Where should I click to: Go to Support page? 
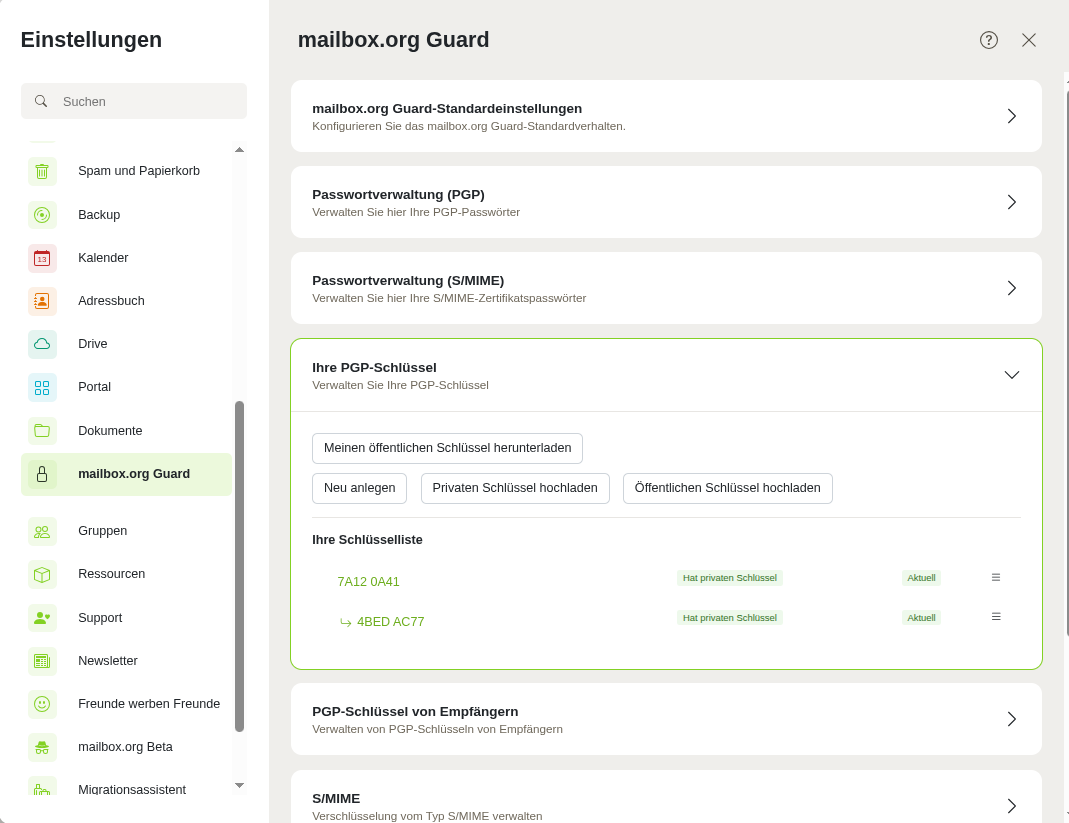point(126,618)
